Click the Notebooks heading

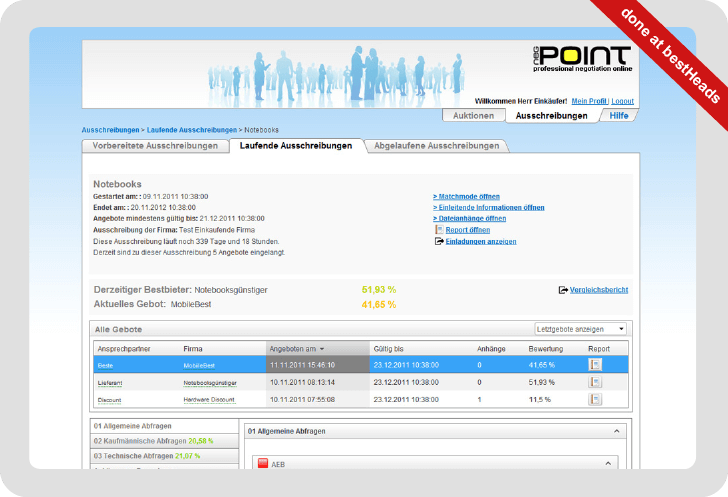click(x=117, y=184)
